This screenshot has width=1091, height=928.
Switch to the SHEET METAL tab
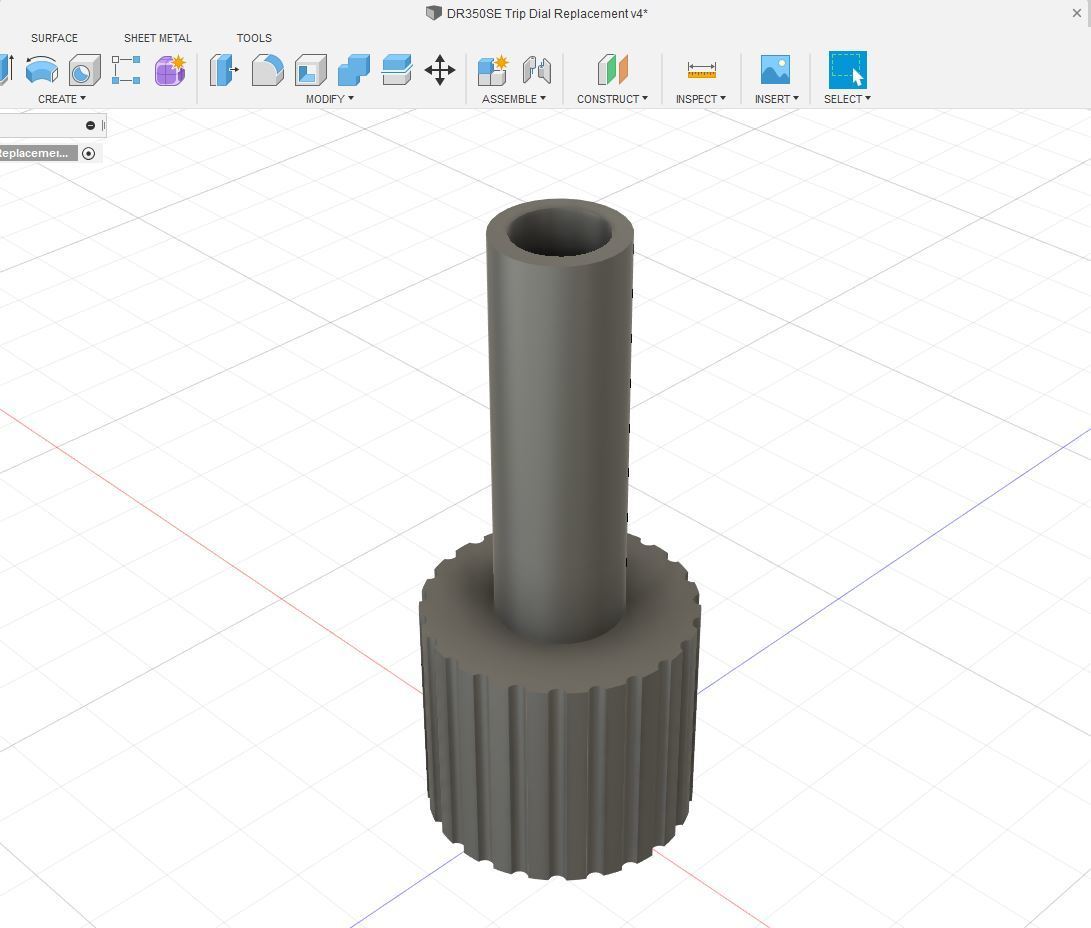pyautogui.click(x=157, y=38)
